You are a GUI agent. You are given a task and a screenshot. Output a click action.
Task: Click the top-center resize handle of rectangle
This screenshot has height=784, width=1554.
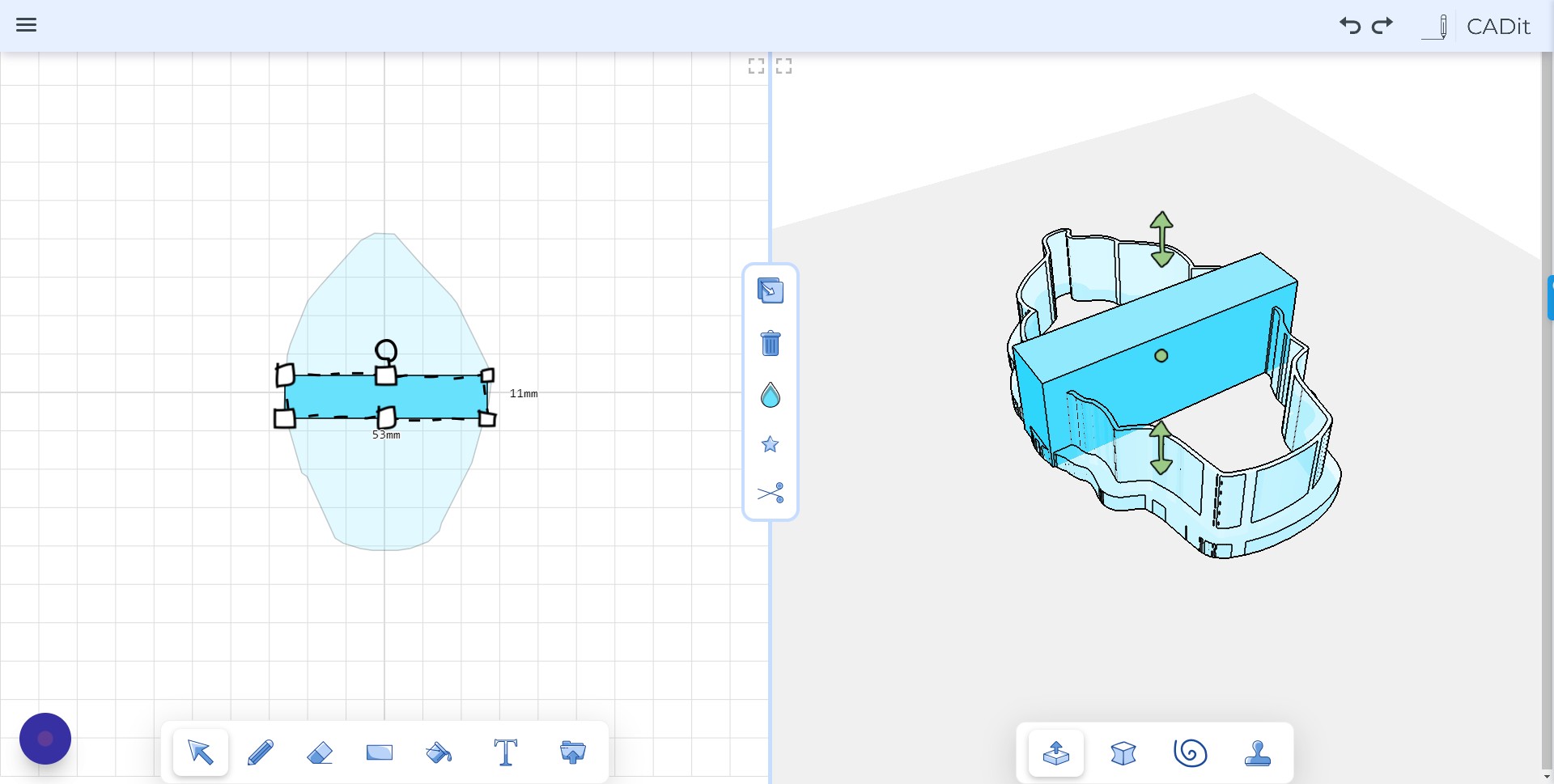click(x=386, y=375)
